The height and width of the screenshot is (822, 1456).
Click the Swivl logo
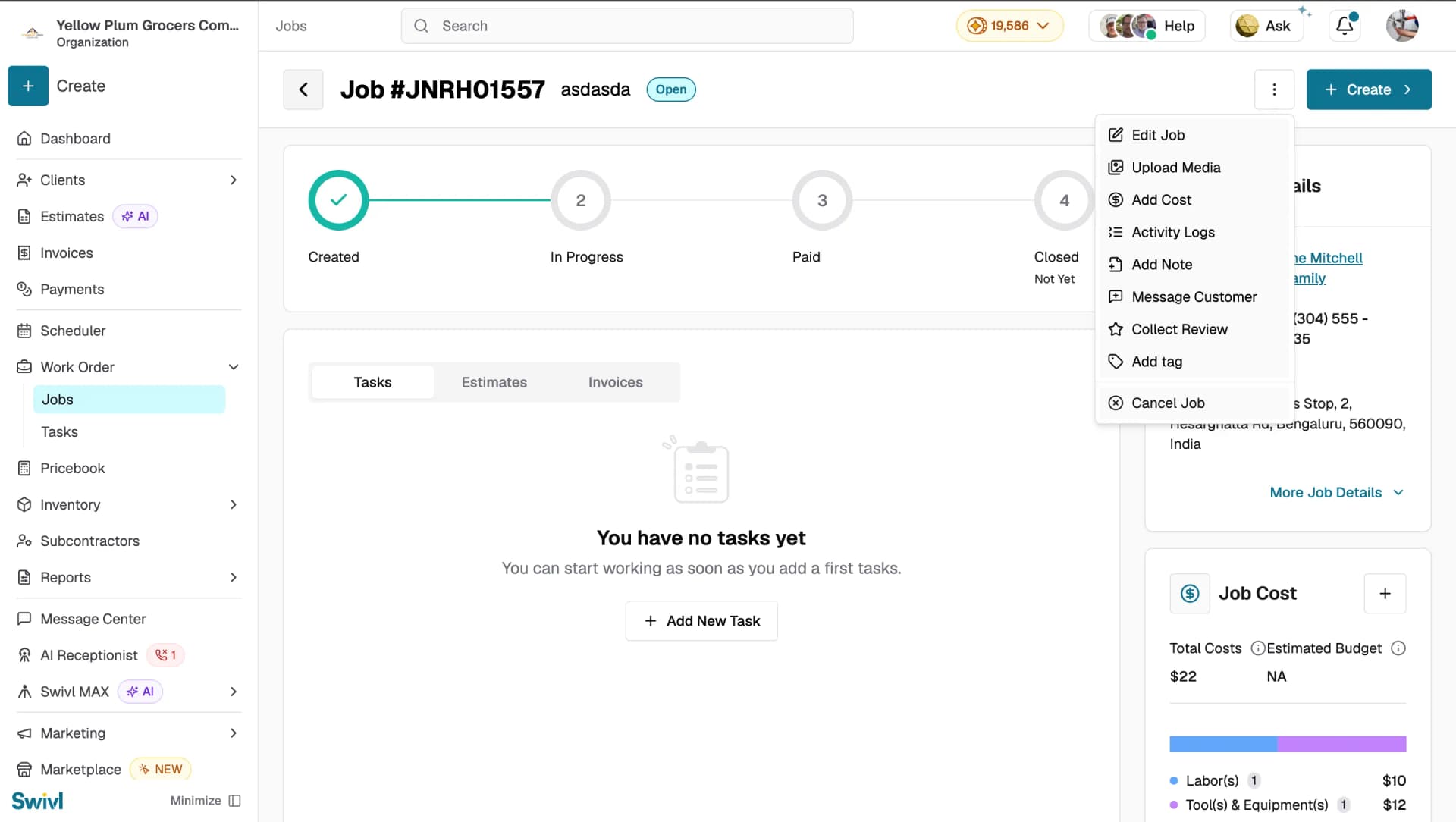point(37,801)
